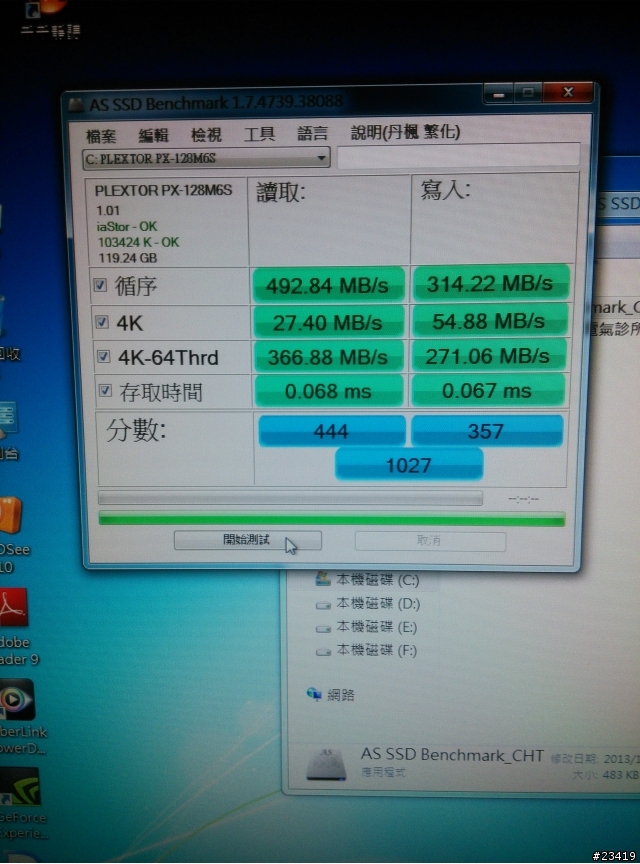Open the 檔案 menu

coord(101,136)
